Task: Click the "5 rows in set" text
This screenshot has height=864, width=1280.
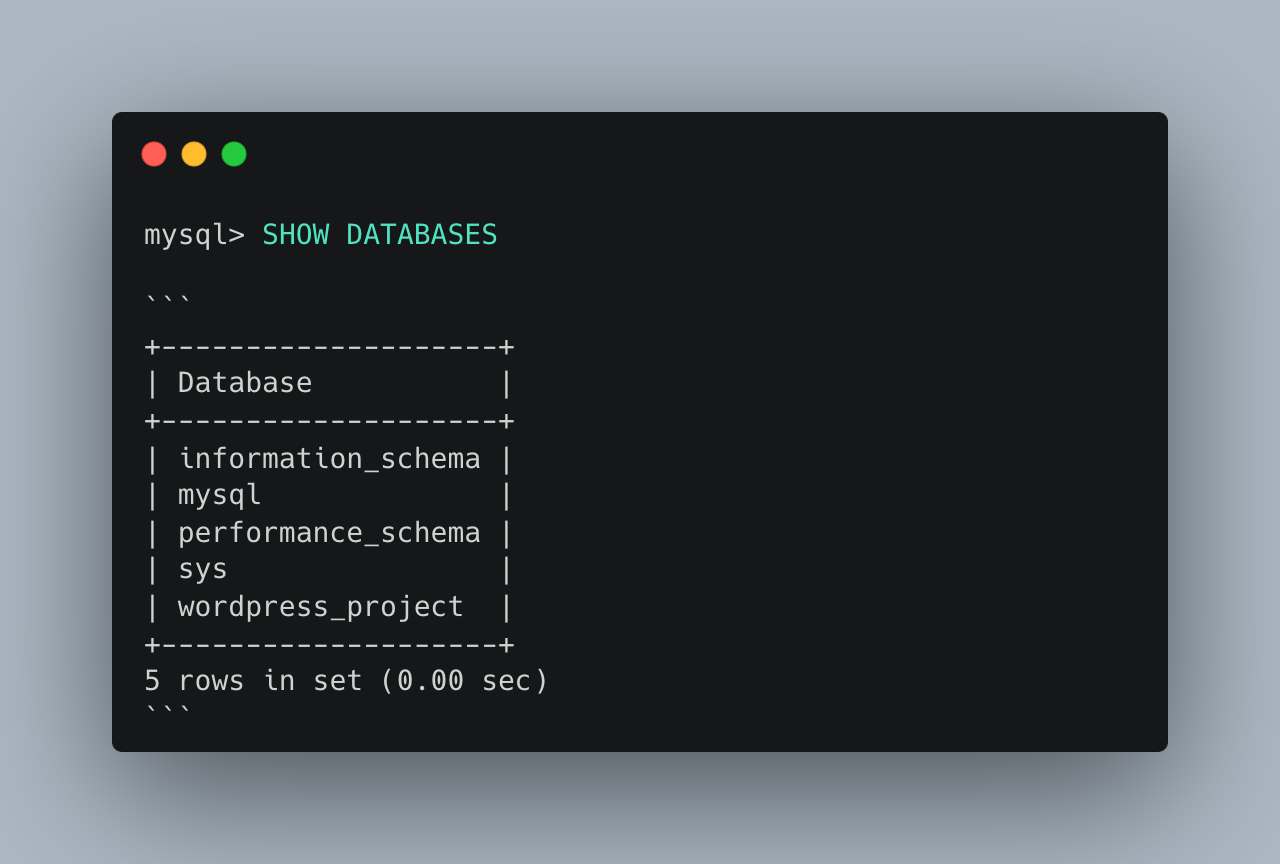Action: tap(253, 681)
